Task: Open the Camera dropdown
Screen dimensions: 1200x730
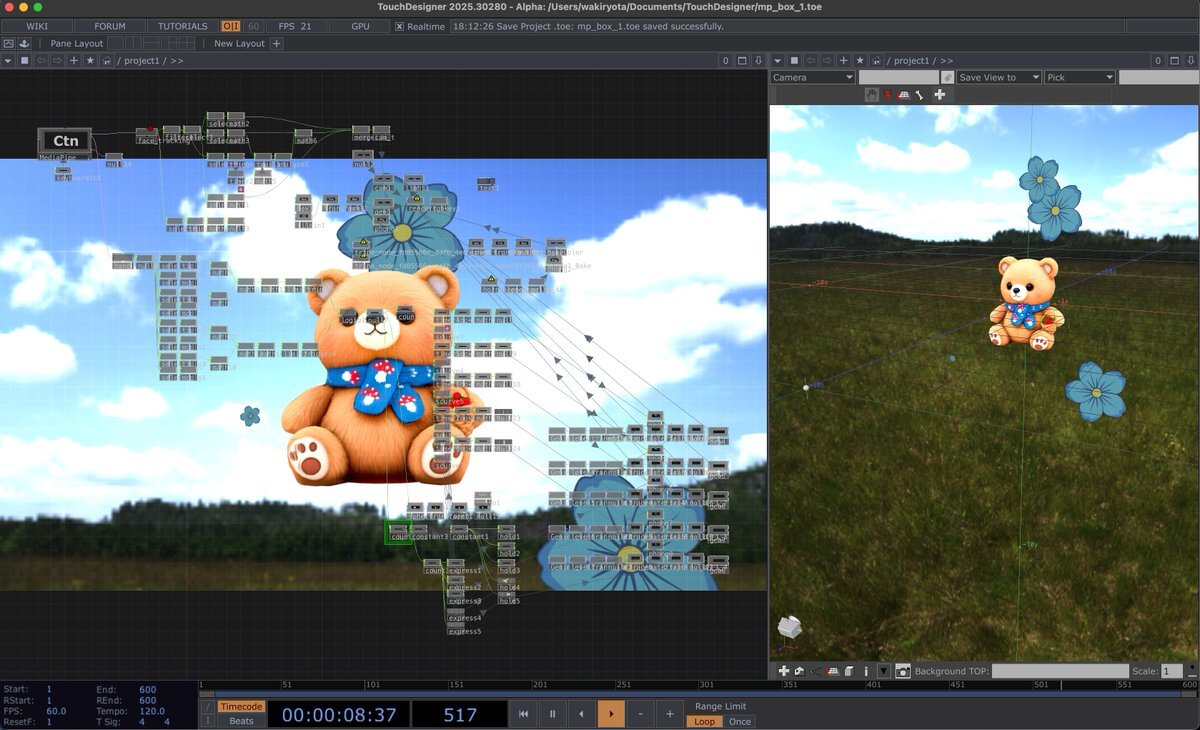Action: pyautogui.click(x=812, y=77)
